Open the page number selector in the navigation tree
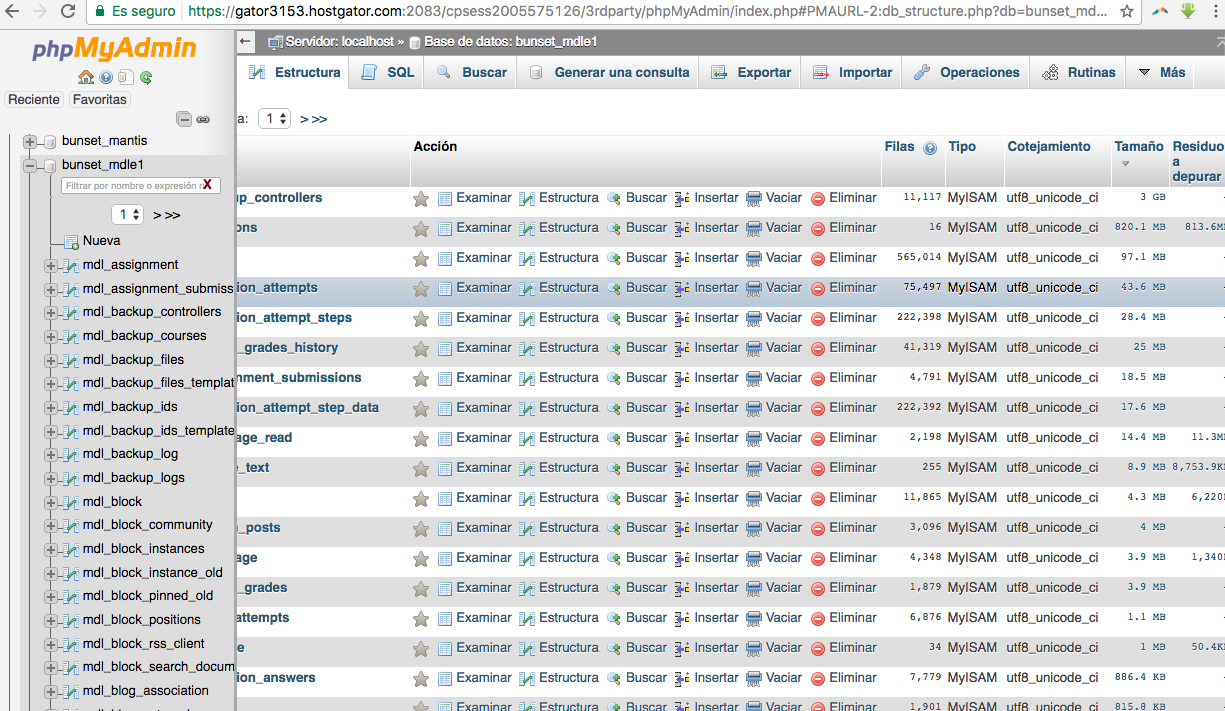Viewport: 1225px width, 711px height. point(128,215)
